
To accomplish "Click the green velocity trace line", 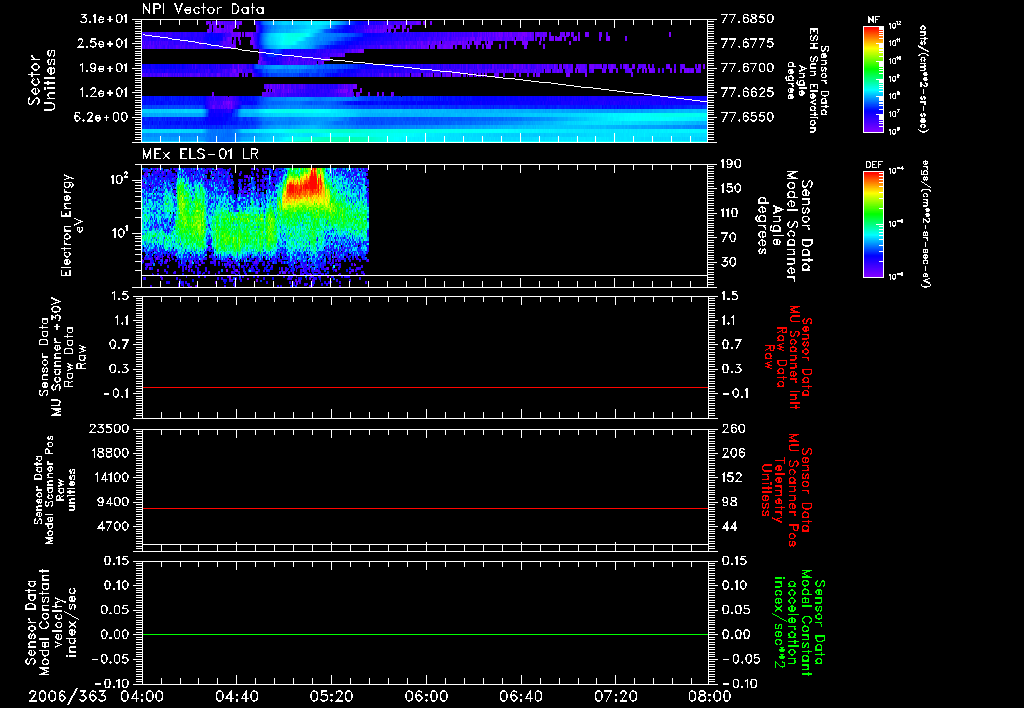I will [425, 634].
